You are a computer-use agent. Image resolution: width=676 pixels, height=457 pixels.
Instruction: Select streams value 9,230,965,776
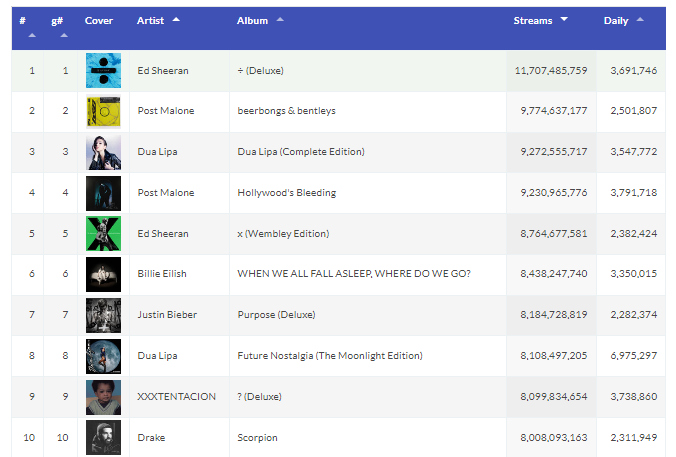tap(554, 193)
